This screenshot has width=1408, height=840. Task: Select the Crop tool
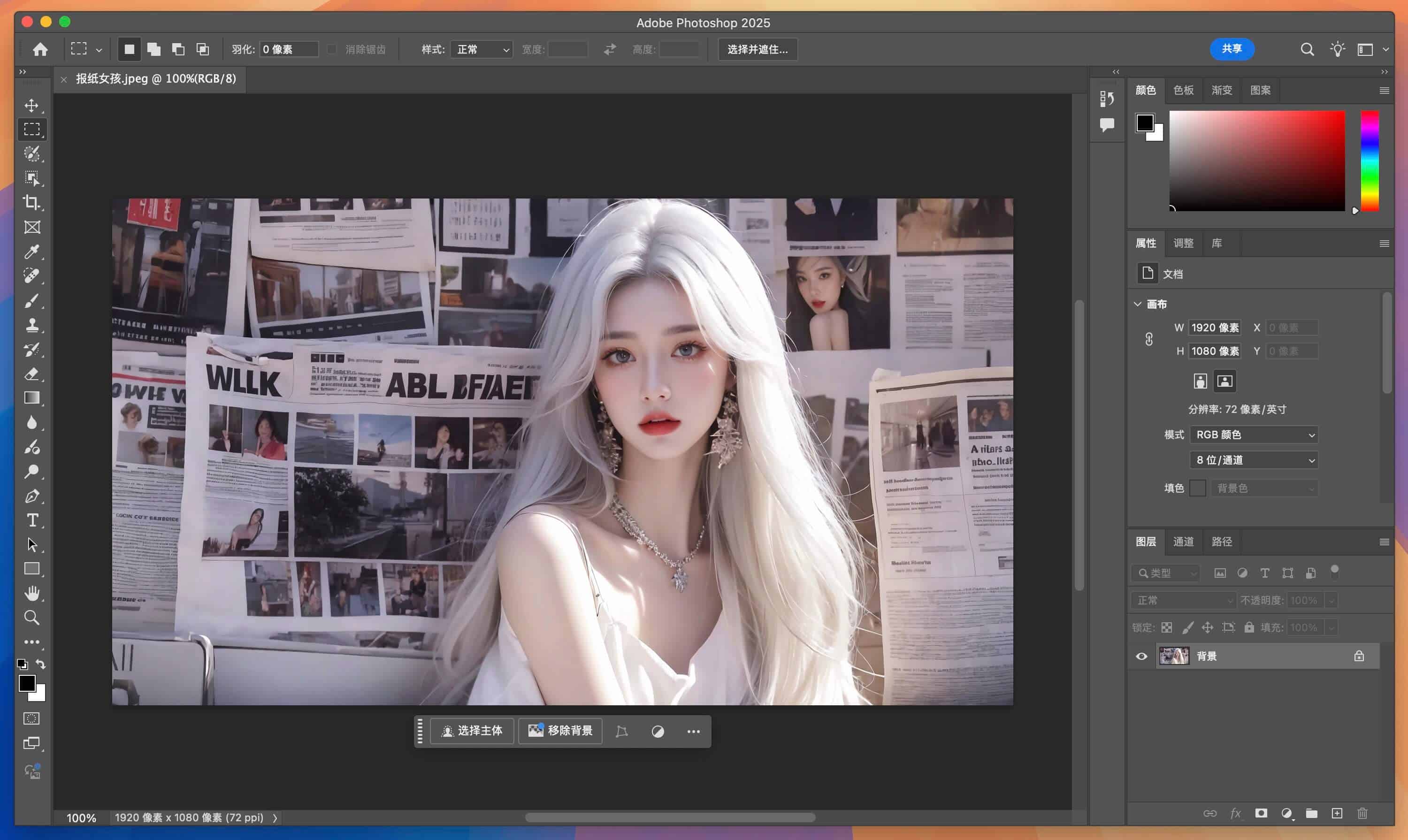point(32,202)
